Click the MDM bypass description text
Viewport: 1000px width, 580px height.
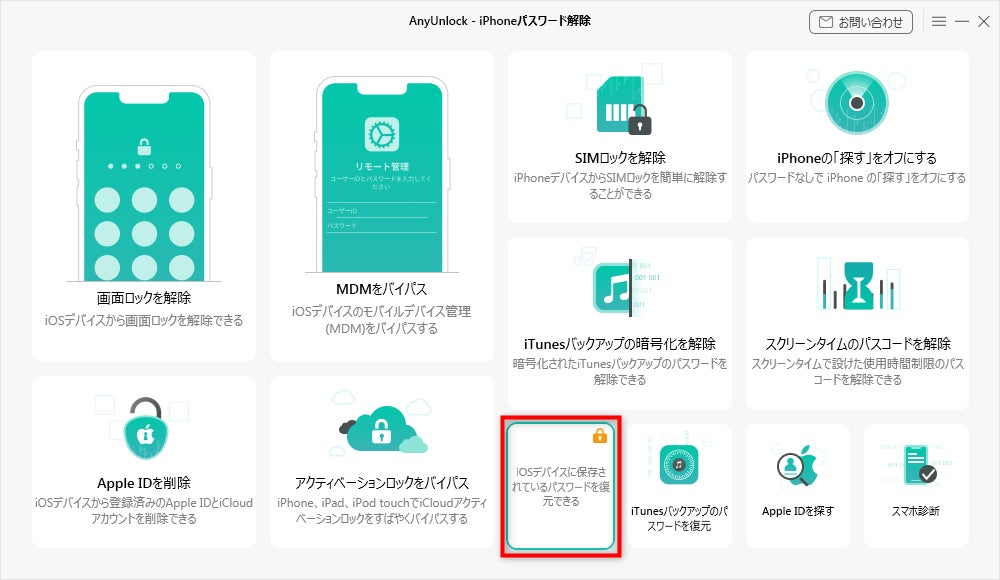click(381, 320)
